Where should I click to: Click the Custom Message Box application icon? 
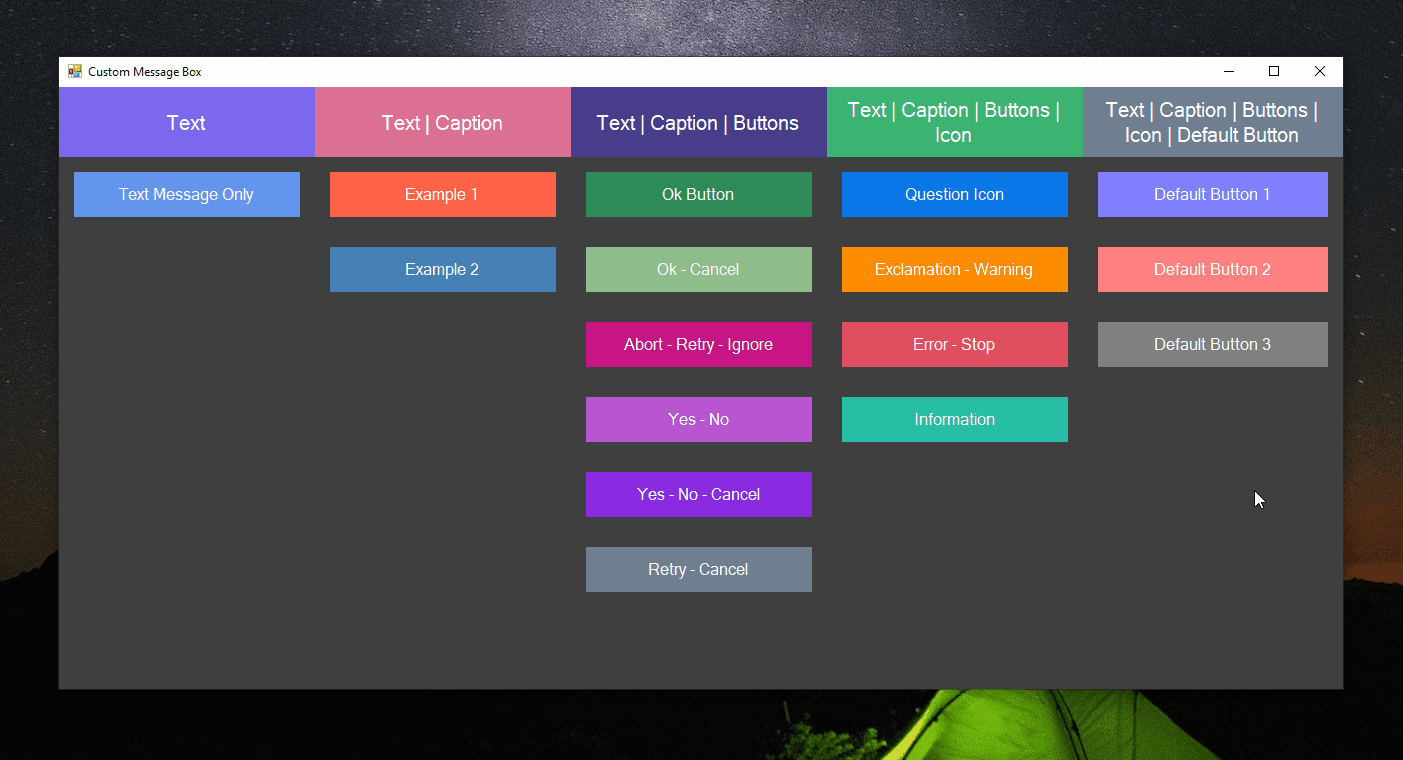click(74, 71)
